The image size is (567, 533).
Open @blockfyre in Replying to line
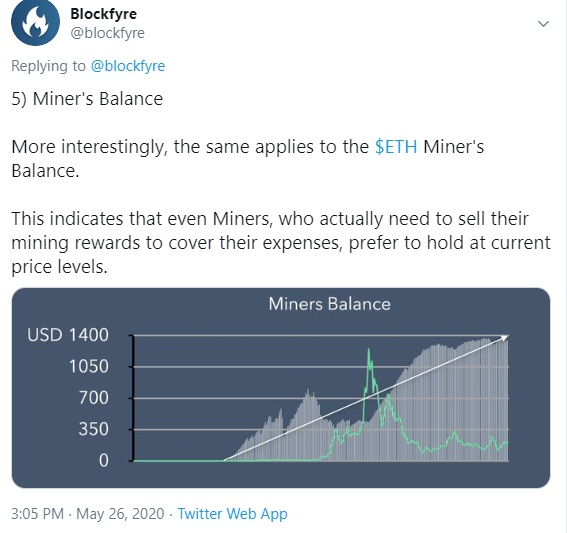[128, 66]
